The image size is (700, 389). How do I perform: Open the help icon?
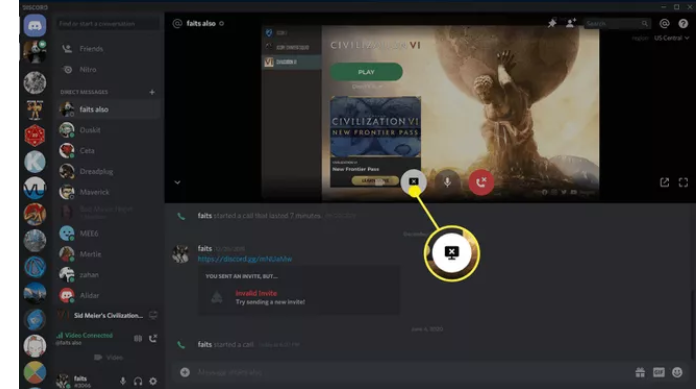coord(683,24)
